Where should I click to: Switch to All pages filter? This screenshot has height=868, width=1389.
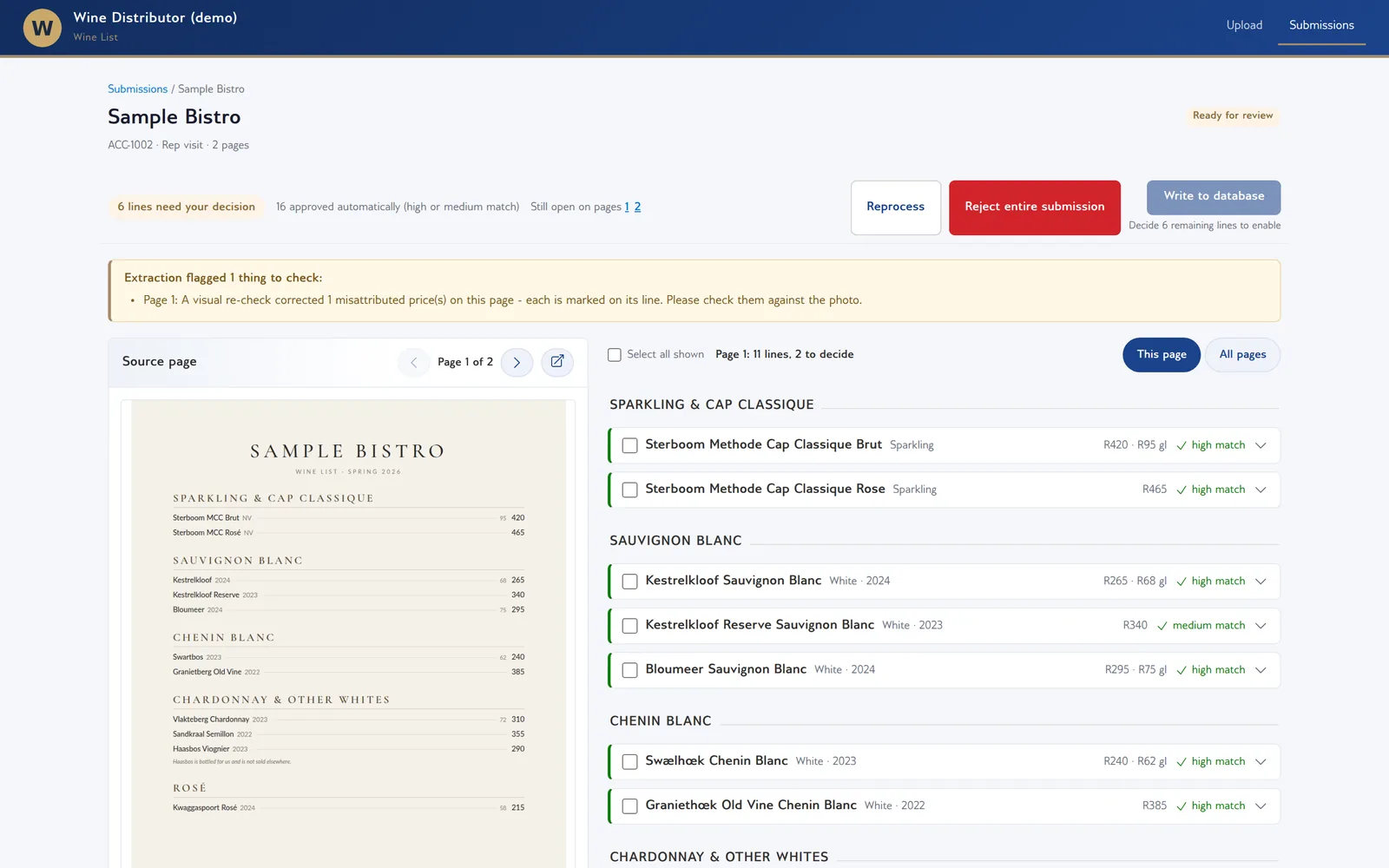pyautogui.click(x=1242, y=355)
